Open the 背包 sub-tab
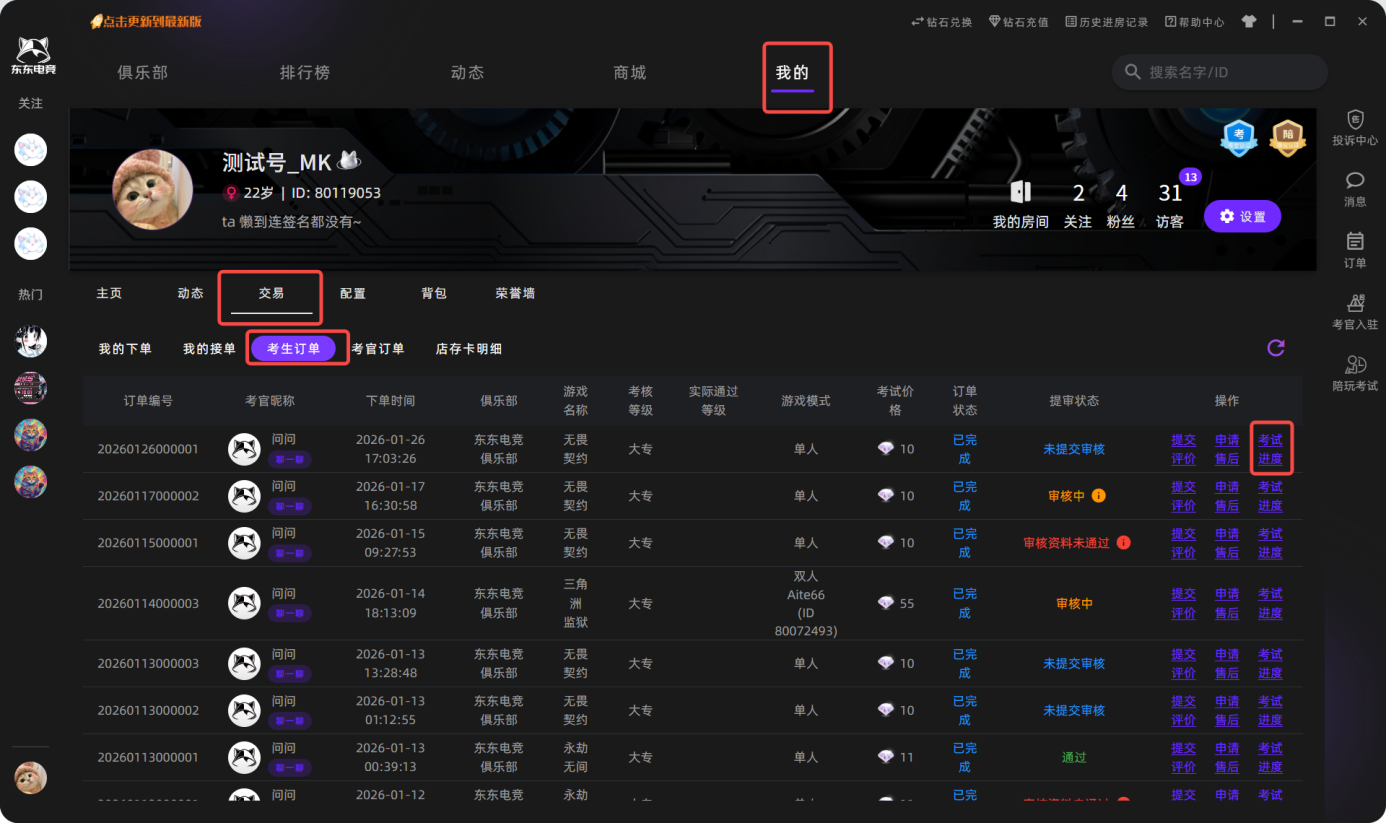This screenshot has width=1386, height=823. 434,293
